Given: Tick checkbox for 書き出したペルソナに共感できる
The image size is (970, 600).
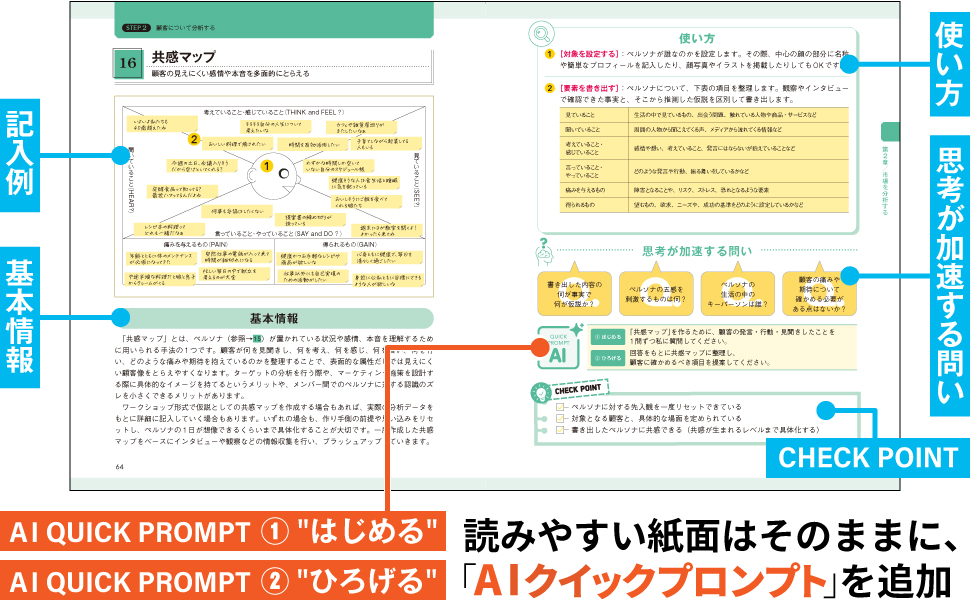Looking at the screenshot, I should [x=560, y=429].
